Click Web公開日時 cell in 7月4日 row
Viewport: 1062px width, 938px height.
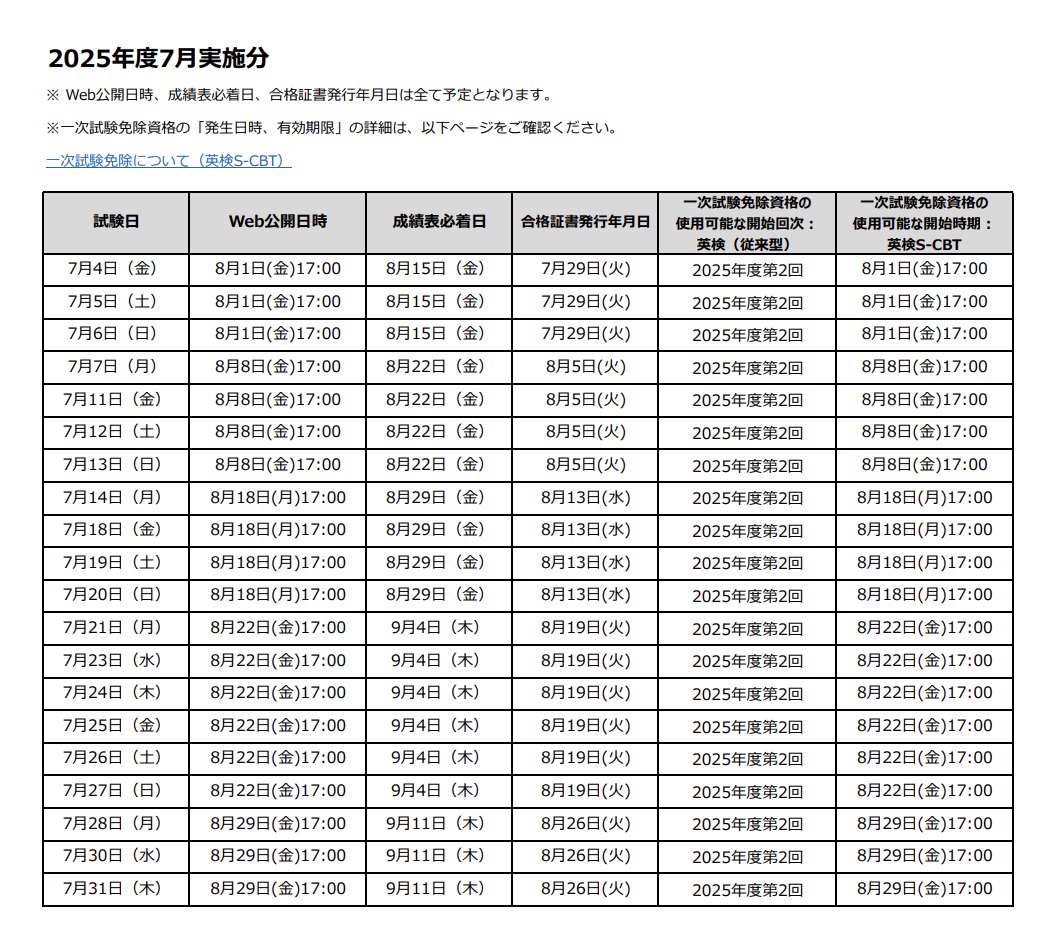(x=278, y=270)
